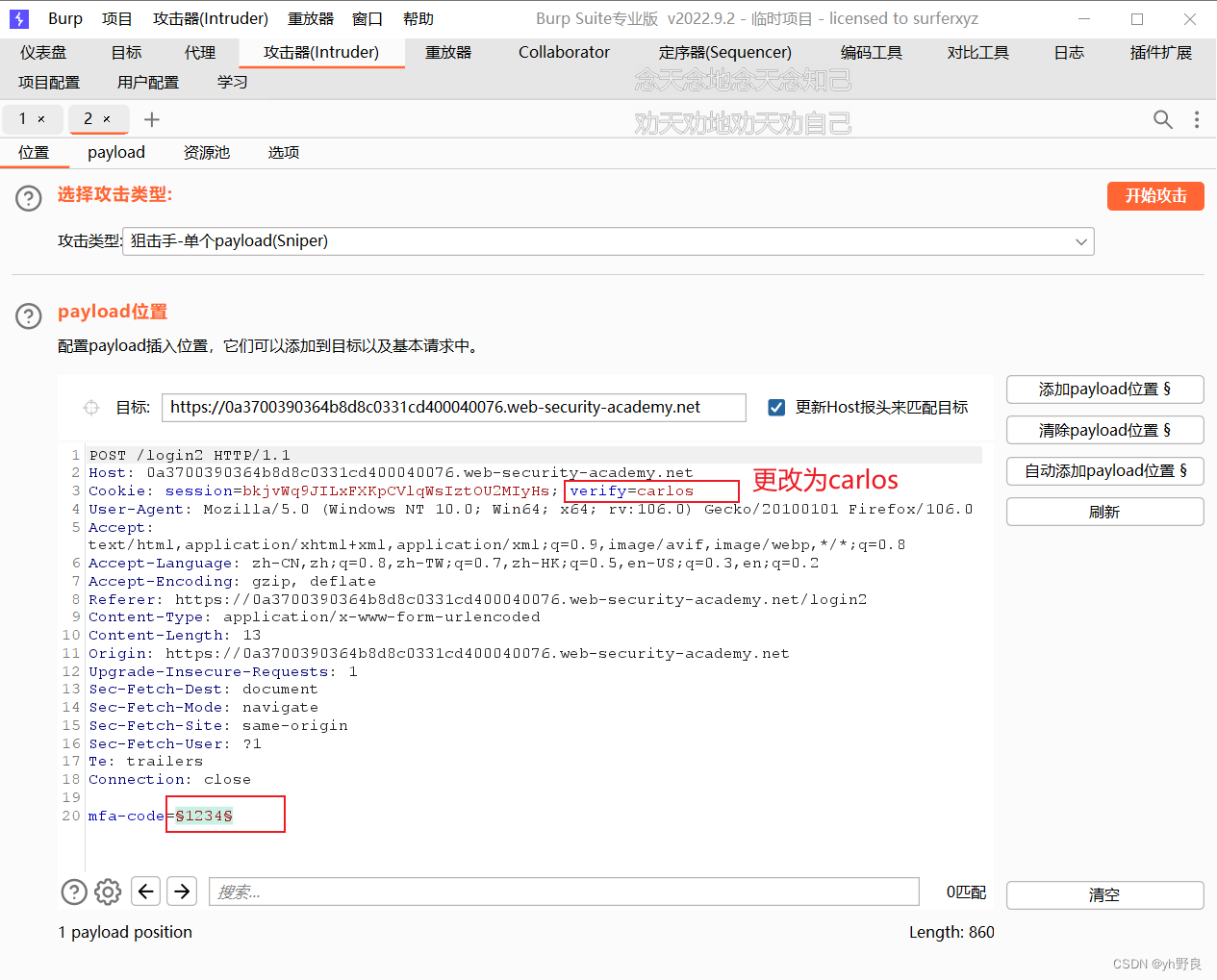The height and width of the screenshot is (980, 1217).
Task: Click the verify=carlos cookie value
Action: [x=631, y=491]
